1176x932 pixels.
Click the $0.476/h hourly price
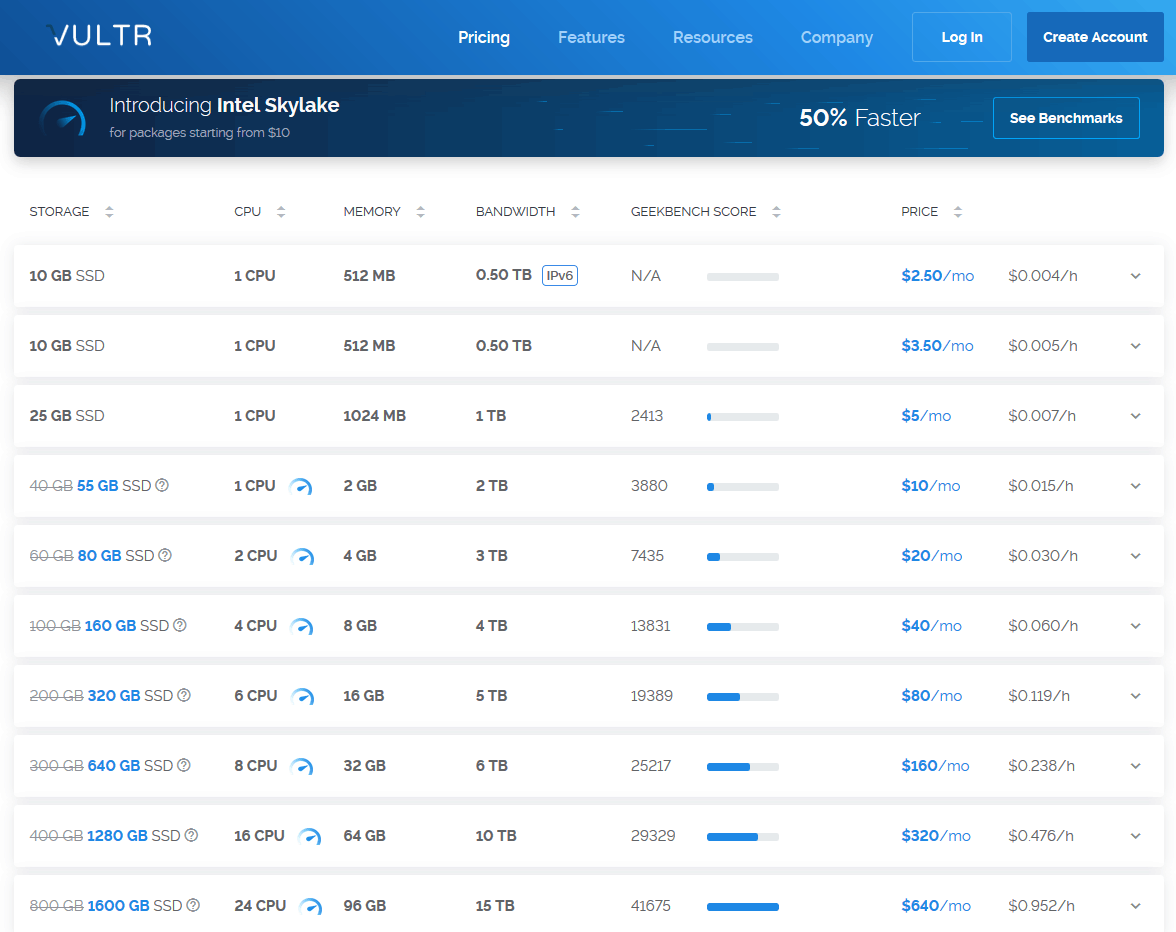click(1041, 836)
